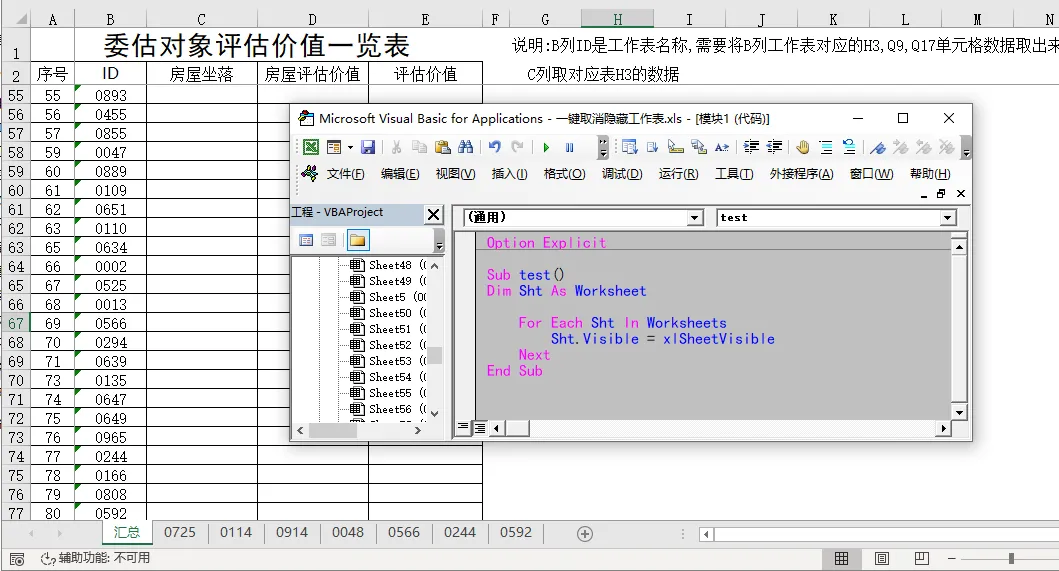
Task: Click the Break pause icon
Action: tap(569, 147)
